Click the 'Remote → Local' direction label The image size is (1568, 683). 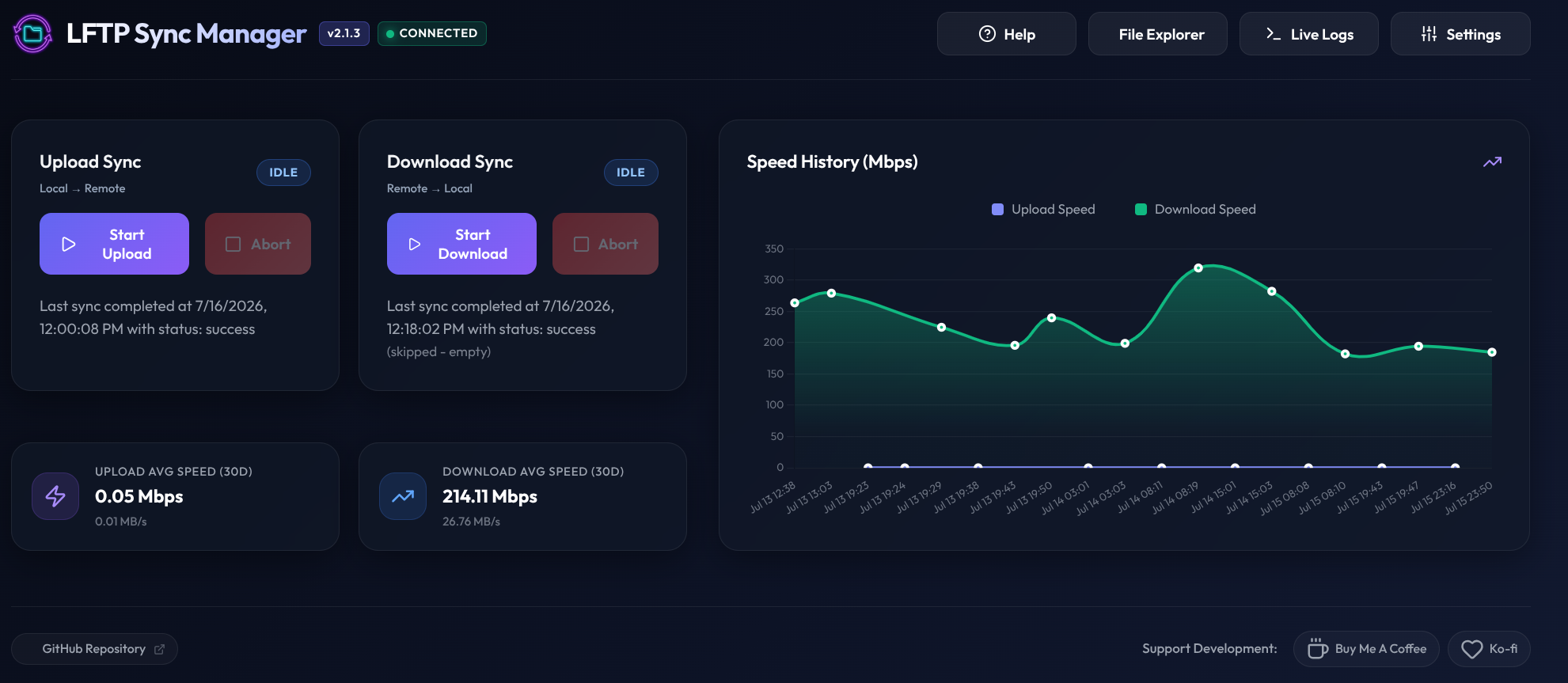(x=430, y=188)
